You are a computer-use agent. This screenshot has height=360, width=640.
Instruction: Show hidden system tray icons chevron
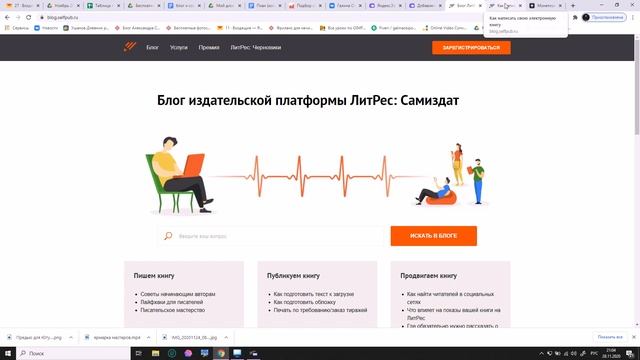point(541,353)
